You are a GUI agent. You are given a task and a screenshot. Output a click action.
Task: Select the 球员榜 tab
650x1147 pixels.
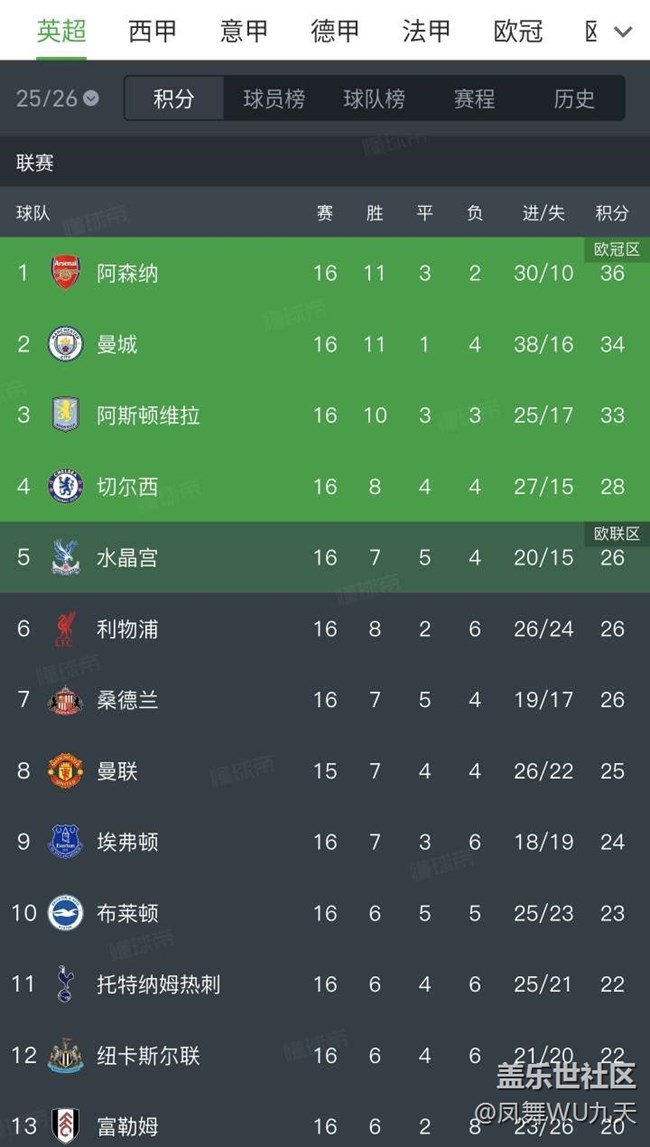click(x=274, y=99)
